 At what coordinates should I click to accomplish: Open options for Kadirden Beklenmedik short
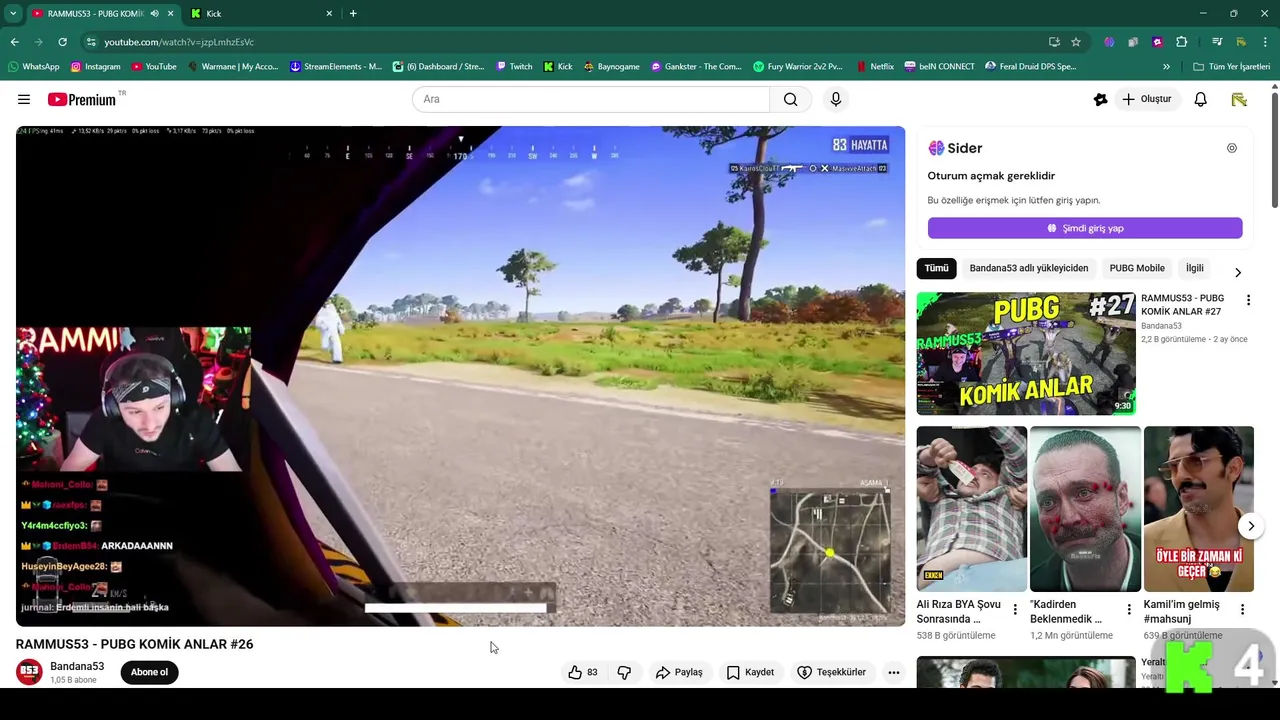(x=1129, y=609)
